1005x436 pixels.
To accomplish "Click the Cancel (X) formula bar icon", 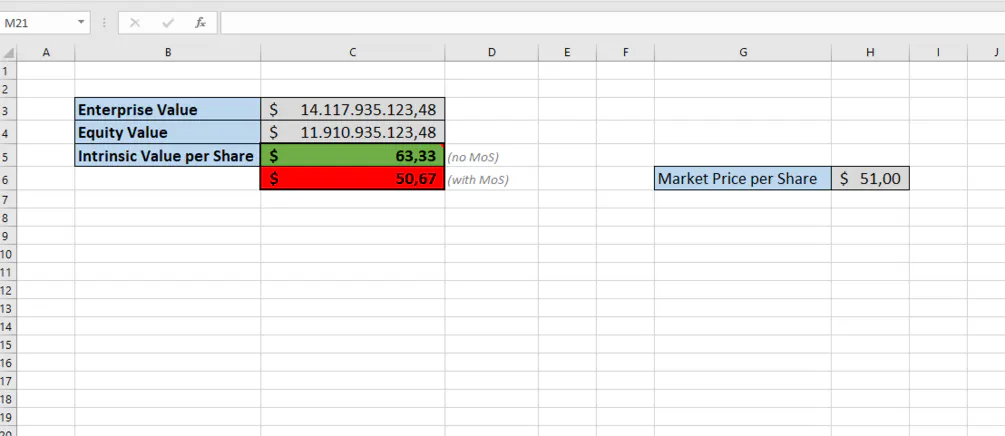I will point(135,23).
